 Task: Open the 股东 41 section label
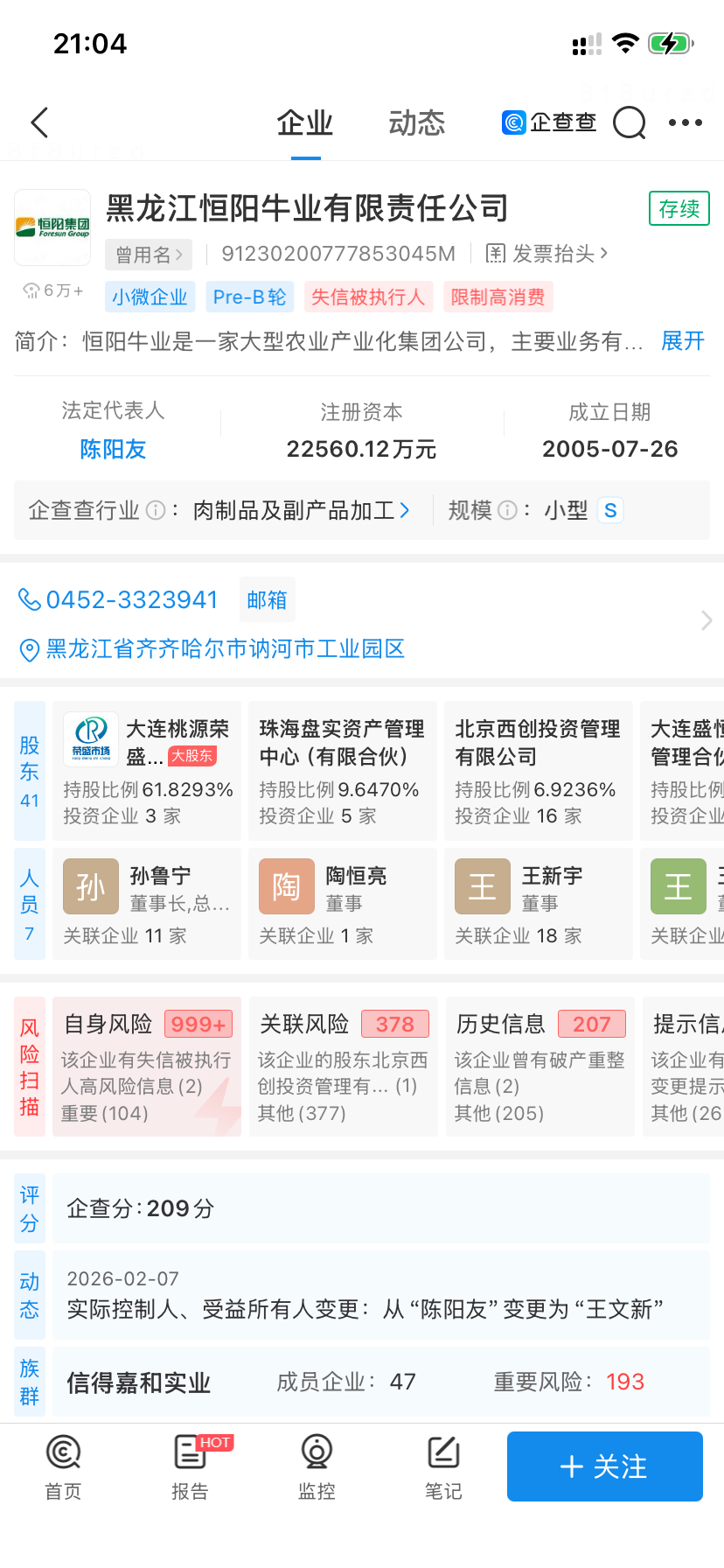[x=30, y=771]
